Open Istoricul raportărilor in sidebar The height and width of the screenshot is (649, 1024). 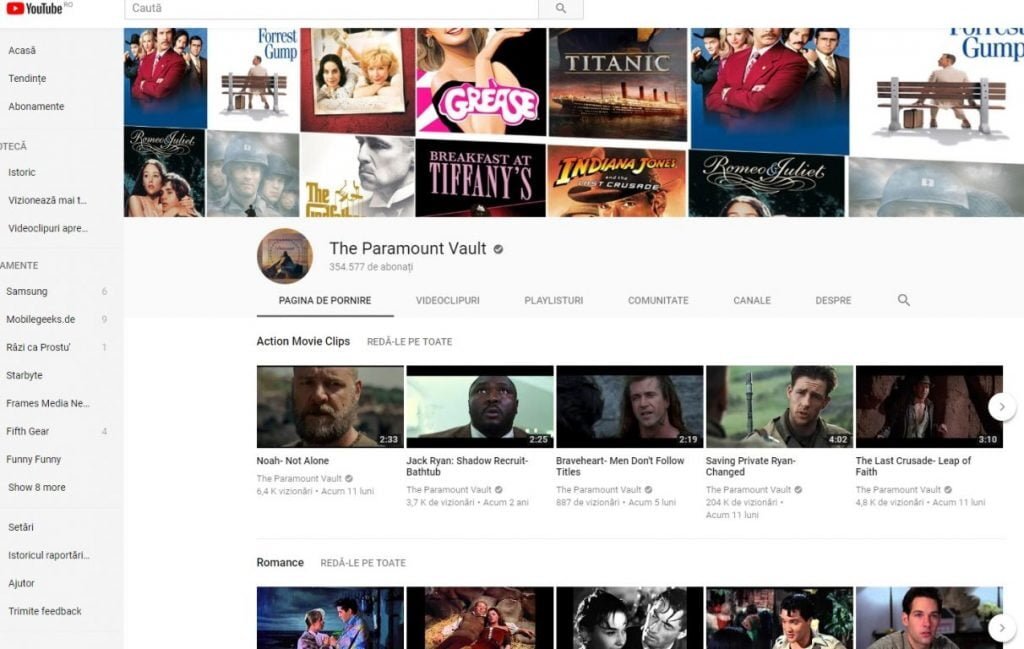click(x=49, y=556)
